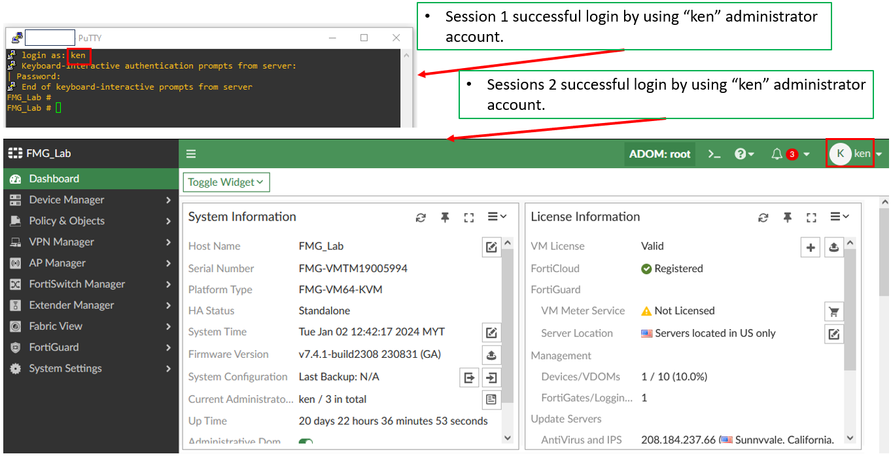Open the ken user account dropdown
891x456 pixels.
(857, 154)
